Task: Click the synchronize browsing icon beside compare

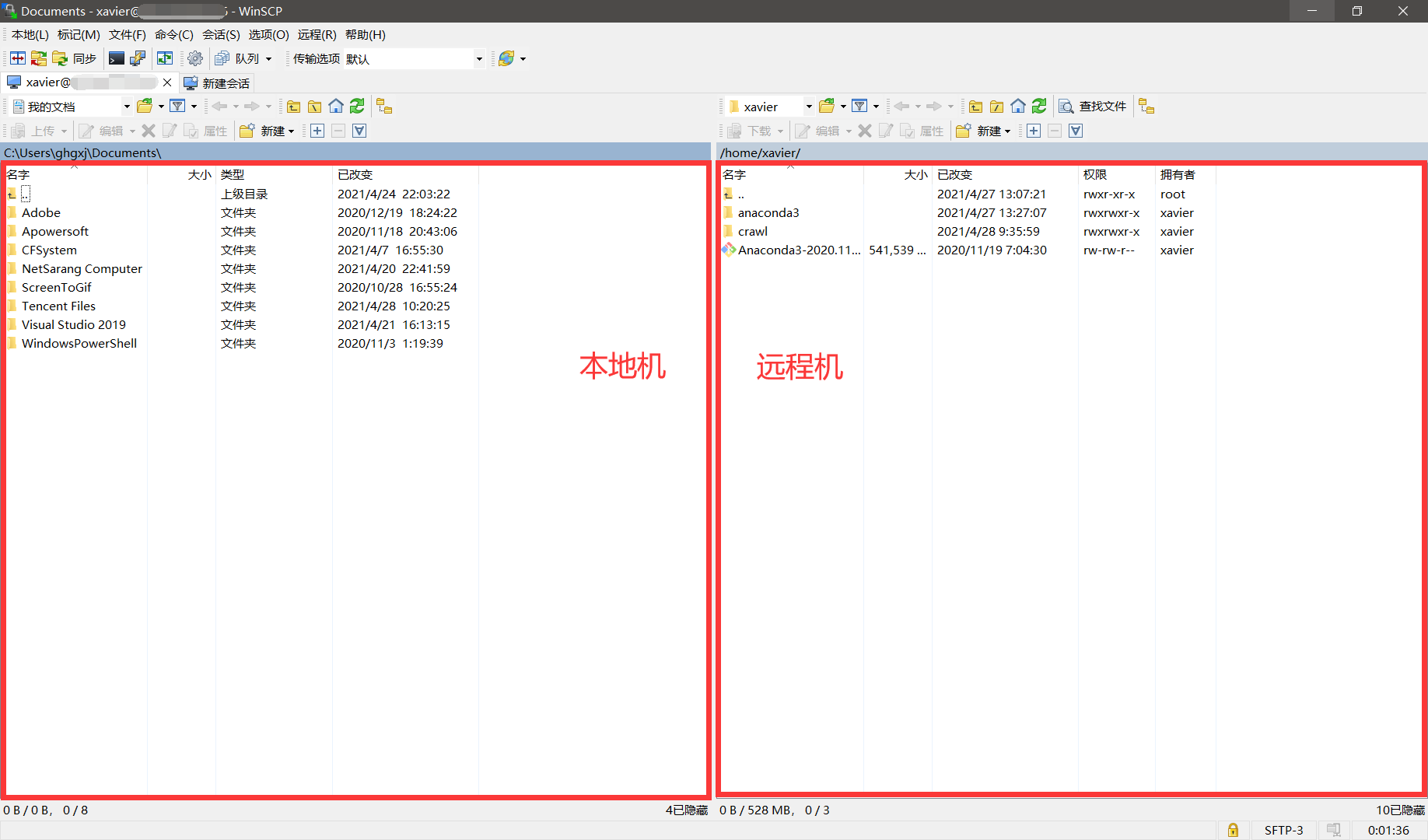Action: 38,58
